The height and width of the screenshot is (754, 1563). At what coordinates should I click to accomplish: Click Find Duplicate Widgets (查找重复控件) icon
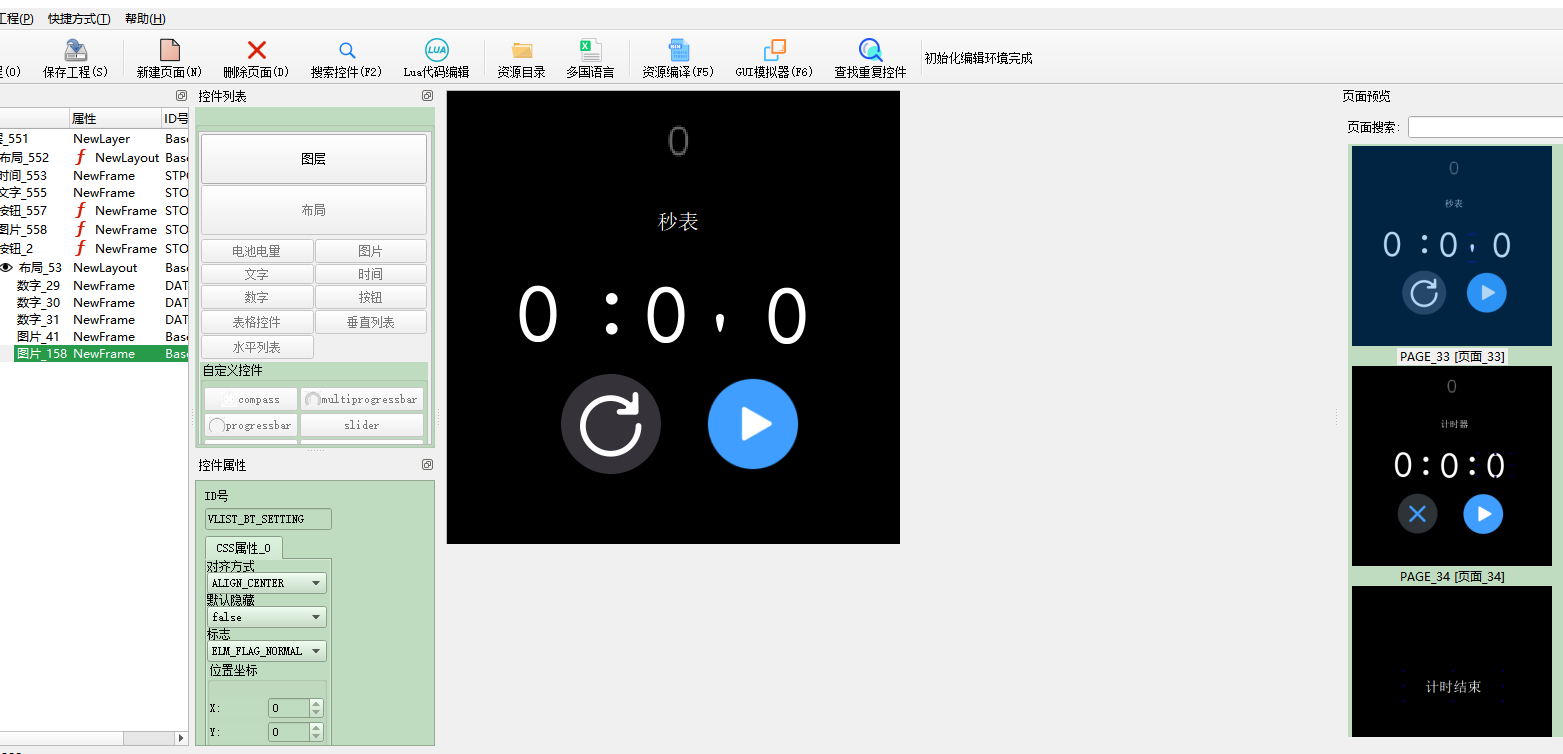(870, 50)
